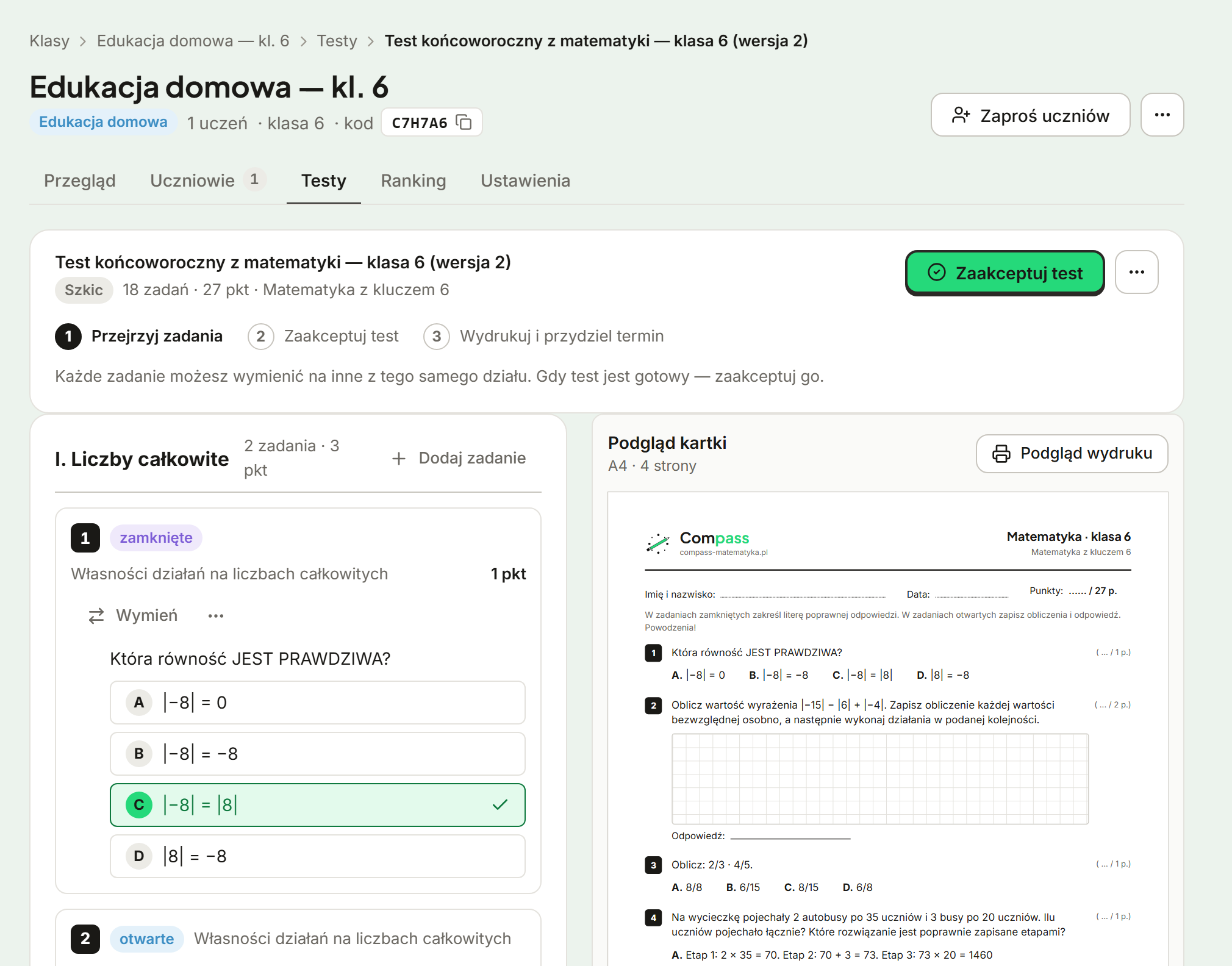
Task: Open the test more-options menu beside Zaakceptuj test
Action: click(1136, 272)
